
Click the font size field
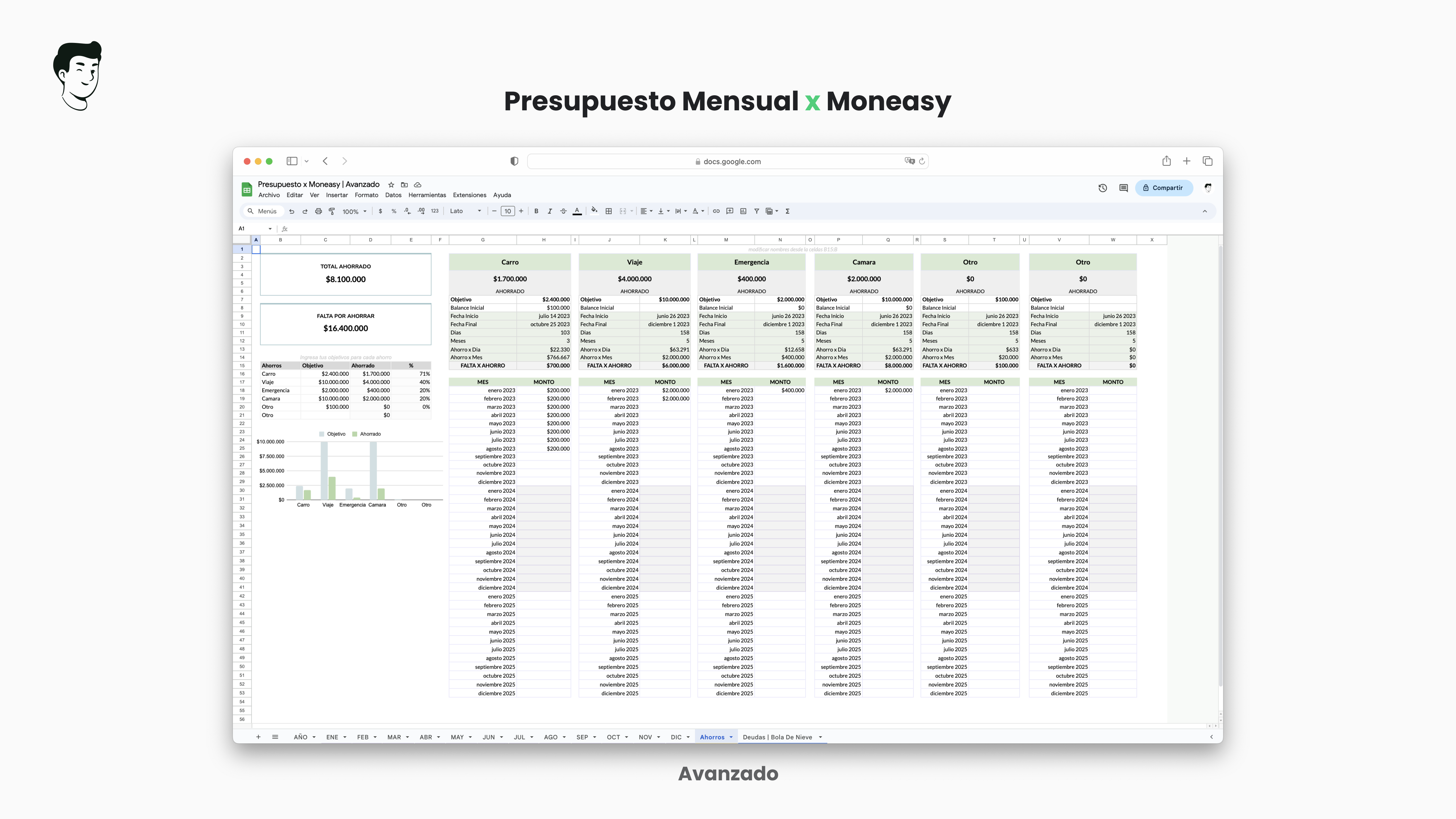click(x=508, y=211)
